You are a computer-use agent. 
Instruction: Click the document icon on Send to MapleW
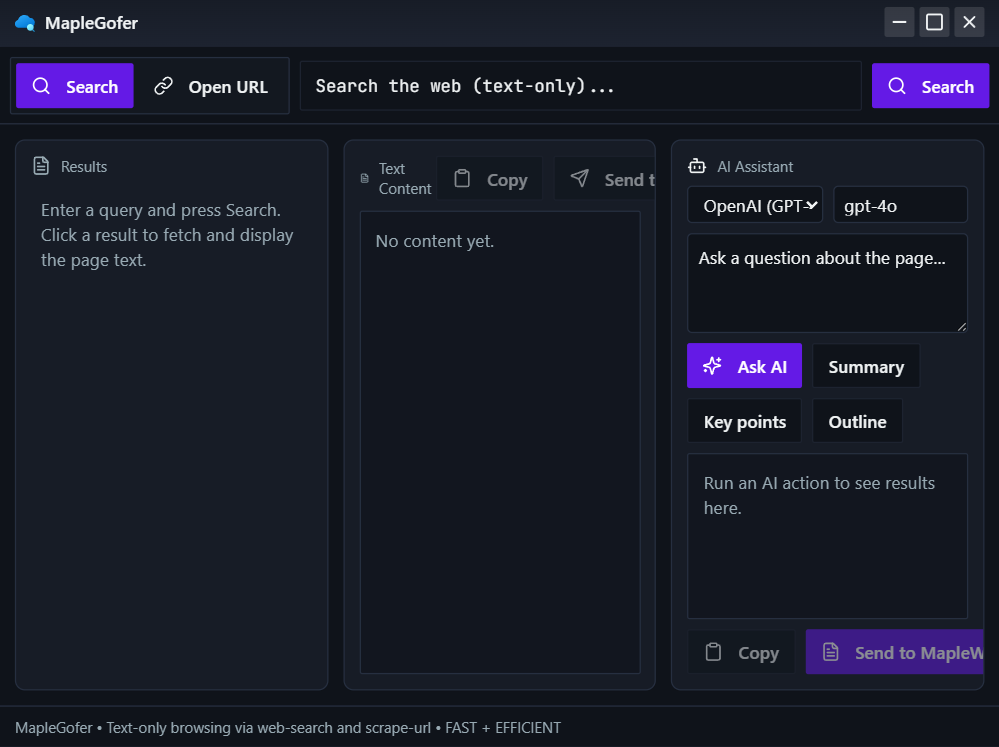click(831, 652)
